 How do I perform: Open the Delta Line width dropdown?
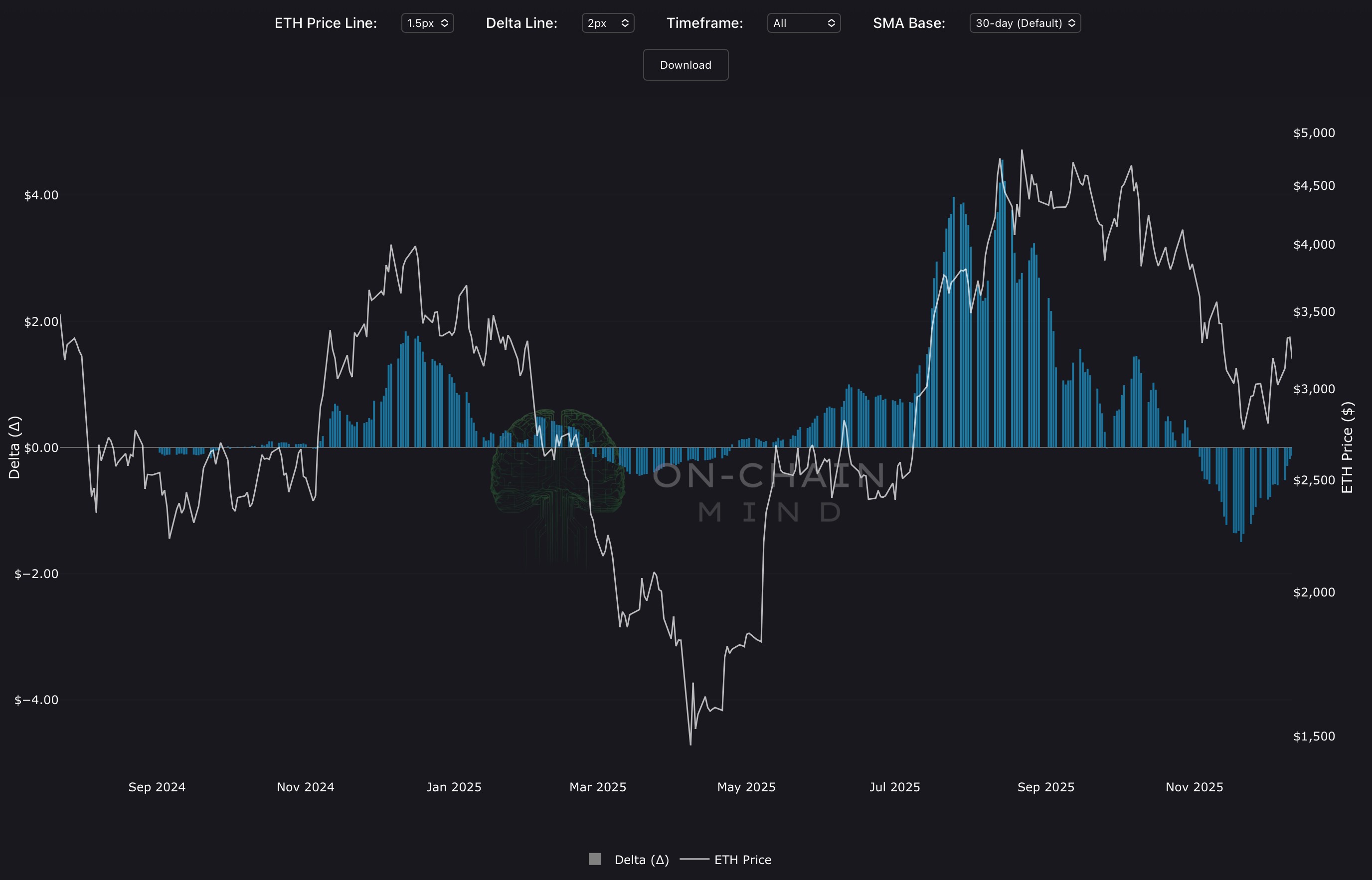click(x=608, y=23)
